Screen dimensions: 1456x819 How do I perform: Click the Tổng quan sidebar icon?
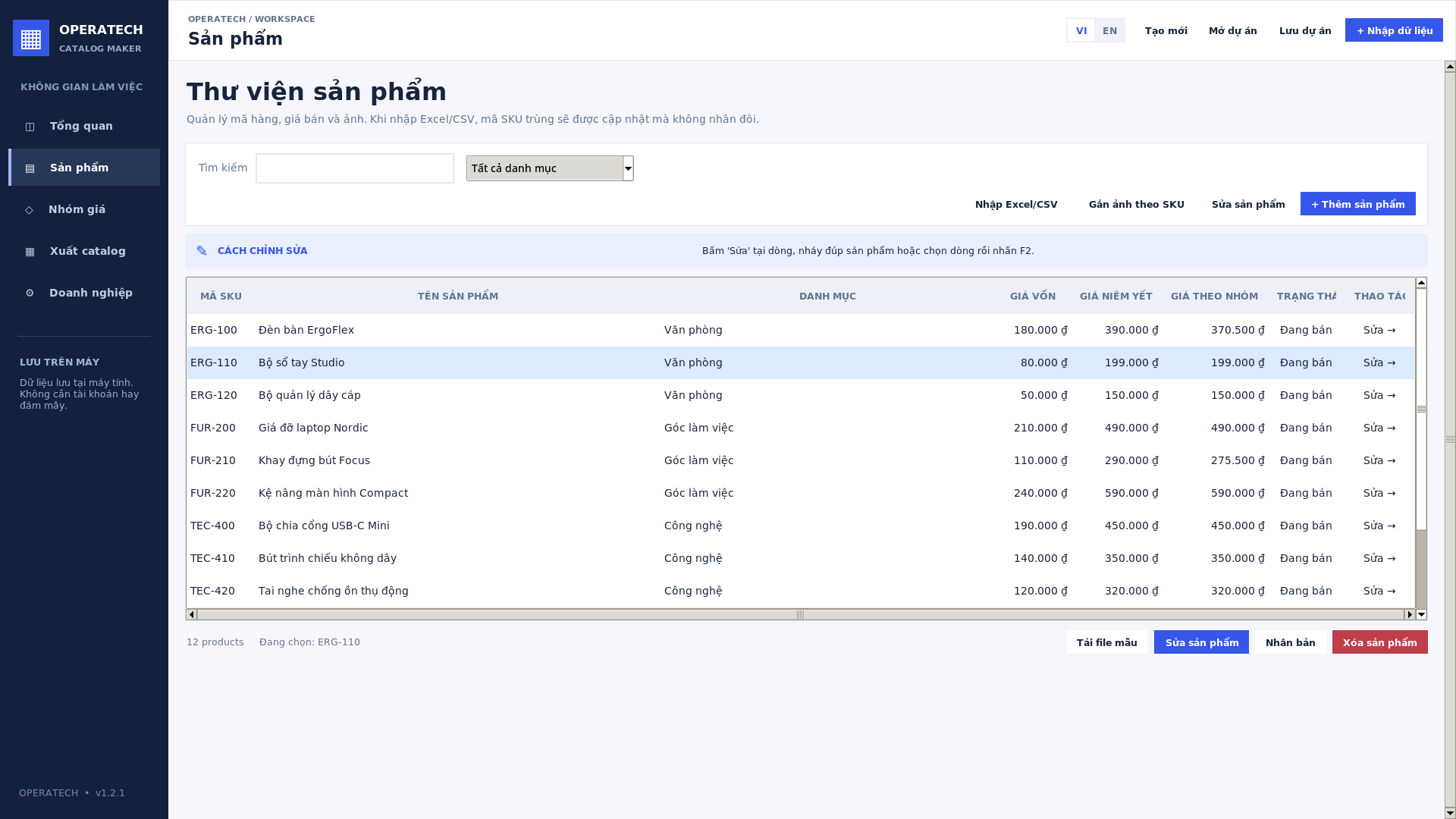point(30,127)
